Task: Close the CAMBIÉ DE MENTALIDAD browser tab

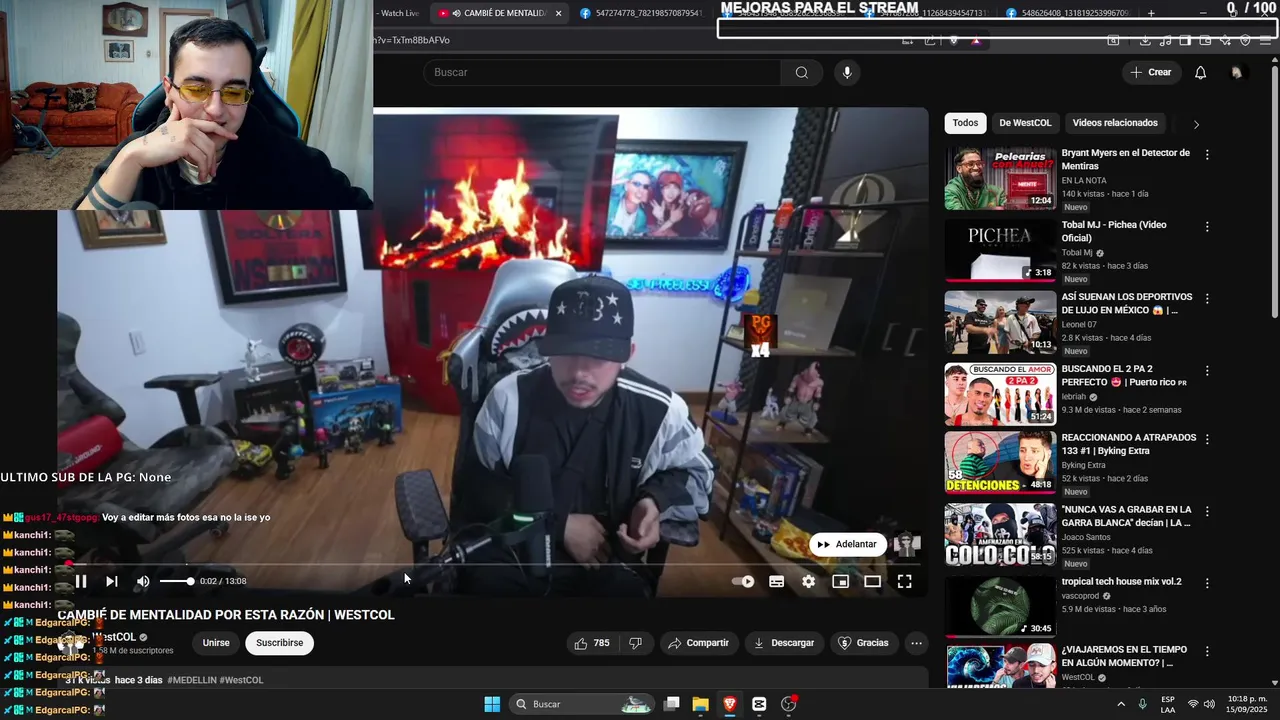Action: click(x=559, y=13)
